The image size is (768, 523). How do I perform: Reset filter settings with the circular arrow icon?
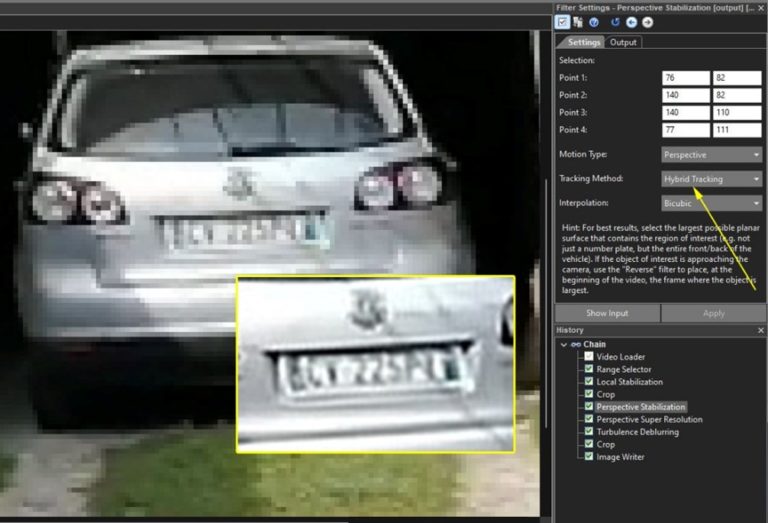[x=615, y=22]
